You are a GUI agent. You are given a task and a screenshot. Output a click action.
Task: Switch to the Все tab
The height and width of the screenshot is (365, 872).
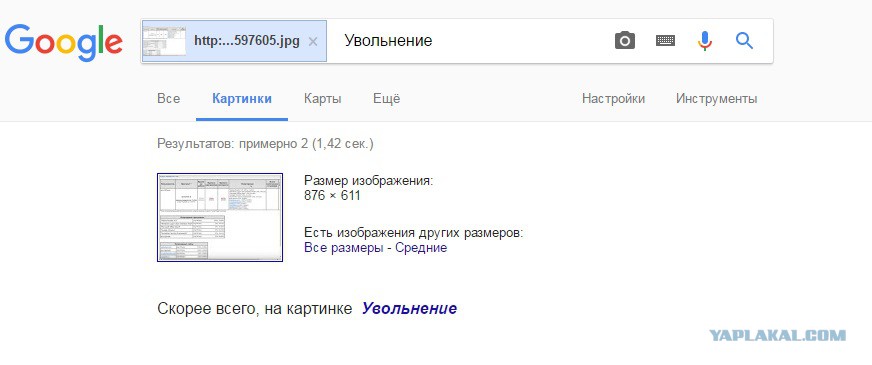(169, 99)
